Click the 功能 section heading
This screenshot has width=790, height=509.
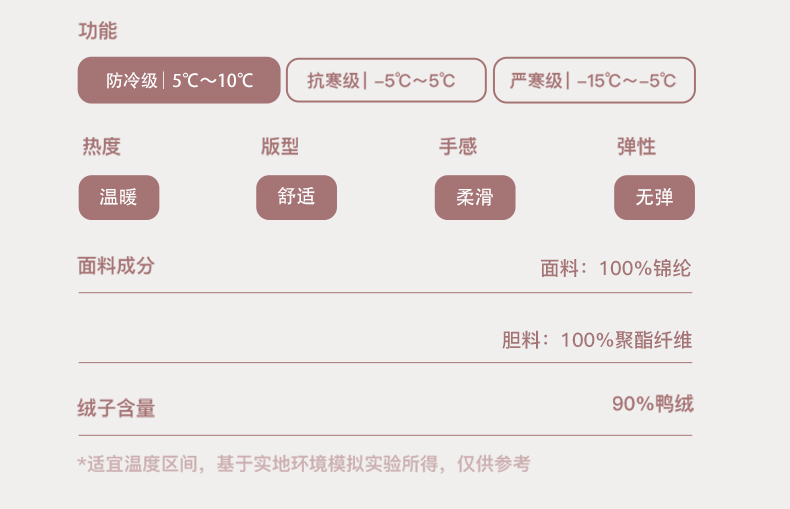pyautogui.click(x=98, y=31)
